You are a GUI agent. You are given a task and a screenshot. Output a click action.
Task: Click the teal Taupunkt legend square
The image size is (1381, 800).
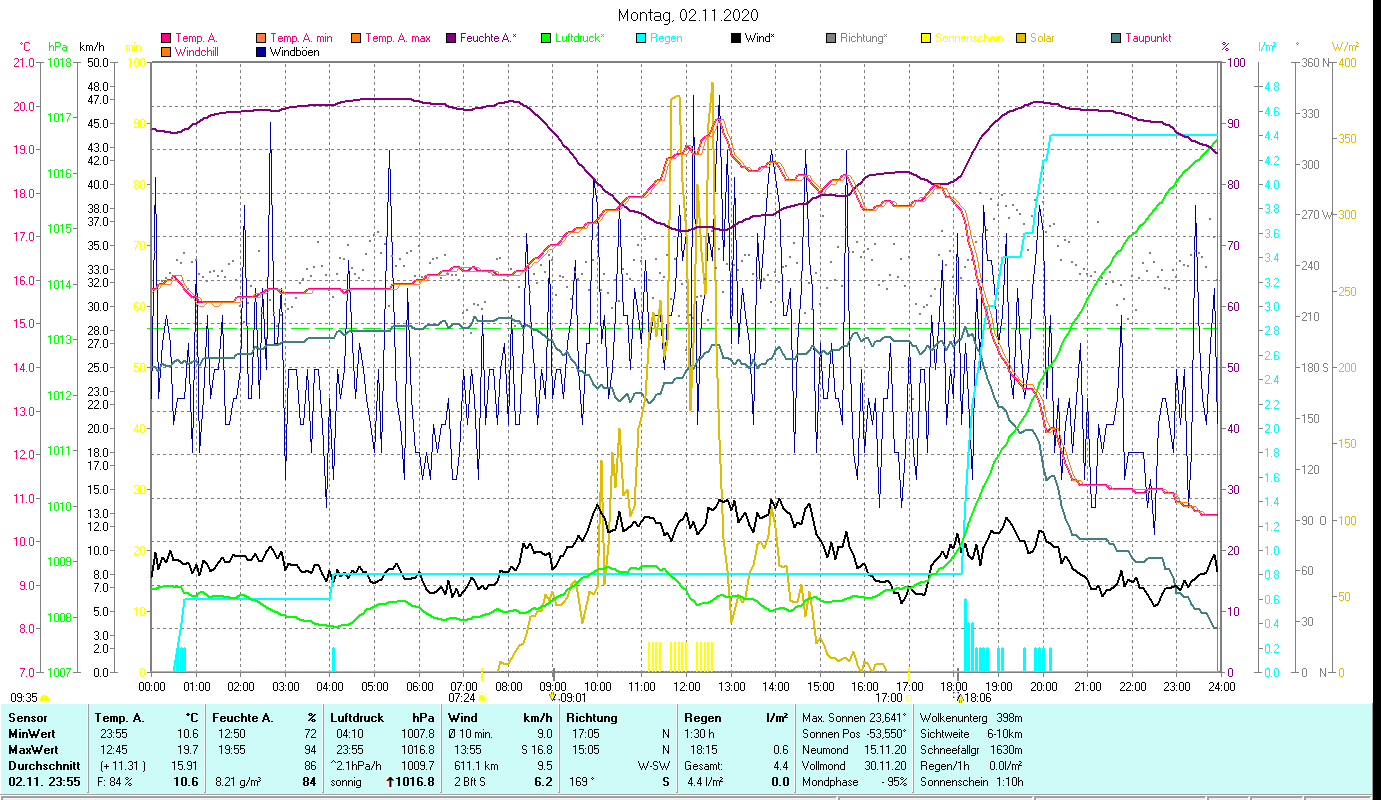[x=1116, y=39]
